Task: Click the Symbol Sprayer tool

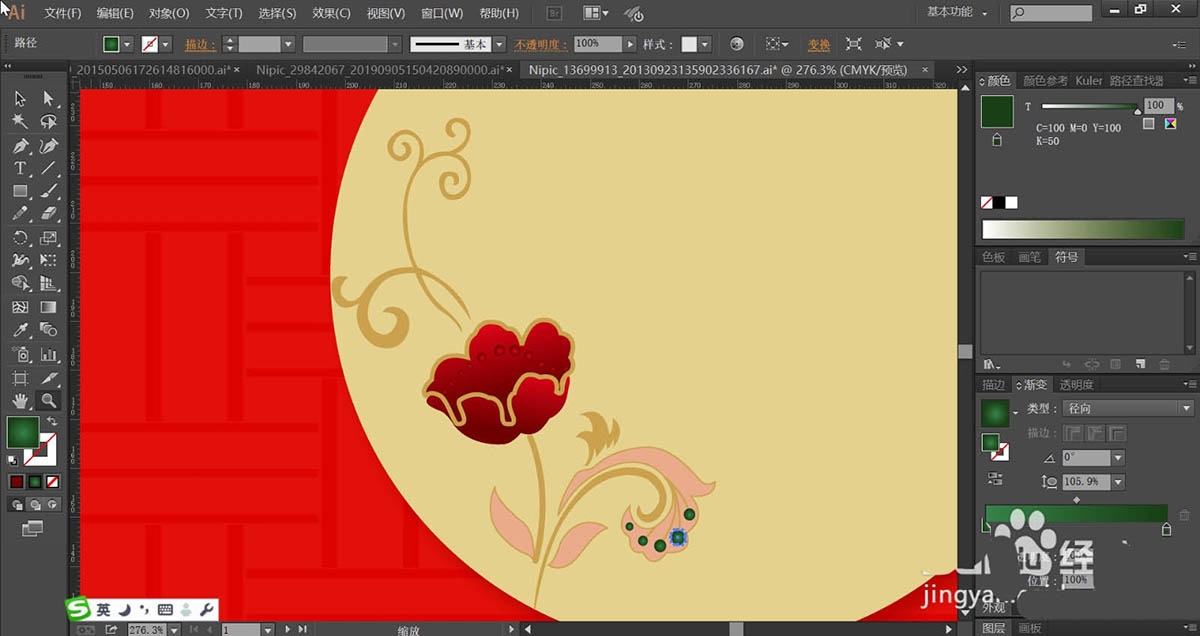Action: [20, 354]
